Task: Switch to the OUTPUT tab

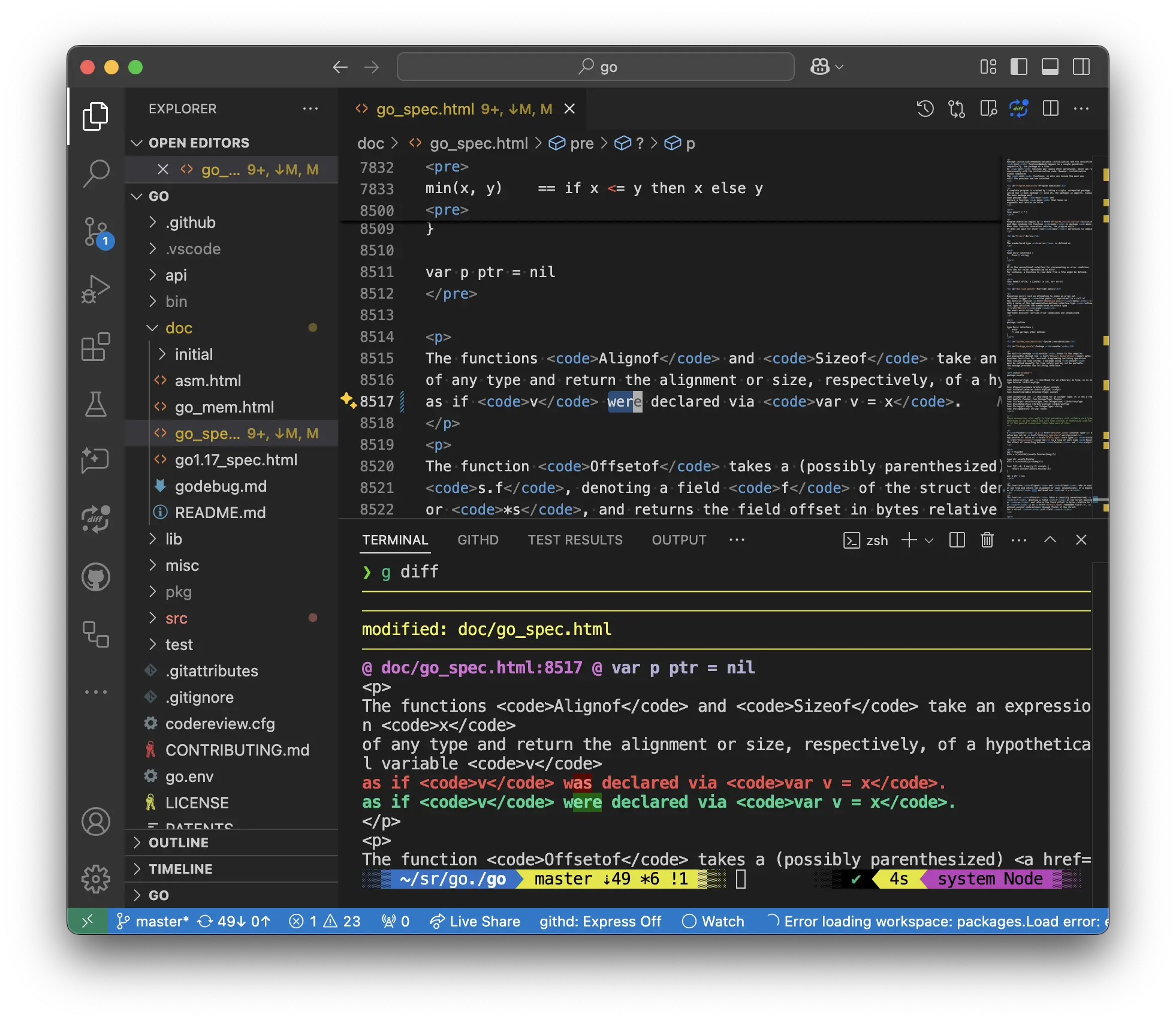Action: [x=679, y=540]
